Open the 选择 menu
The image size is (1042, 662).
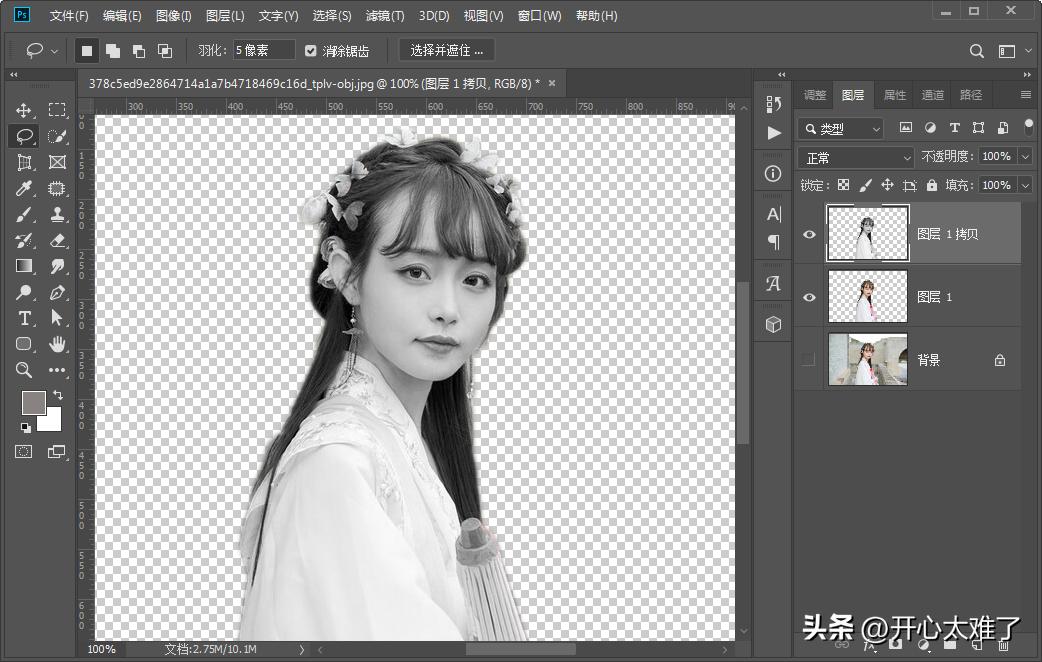tap(334, 15)
